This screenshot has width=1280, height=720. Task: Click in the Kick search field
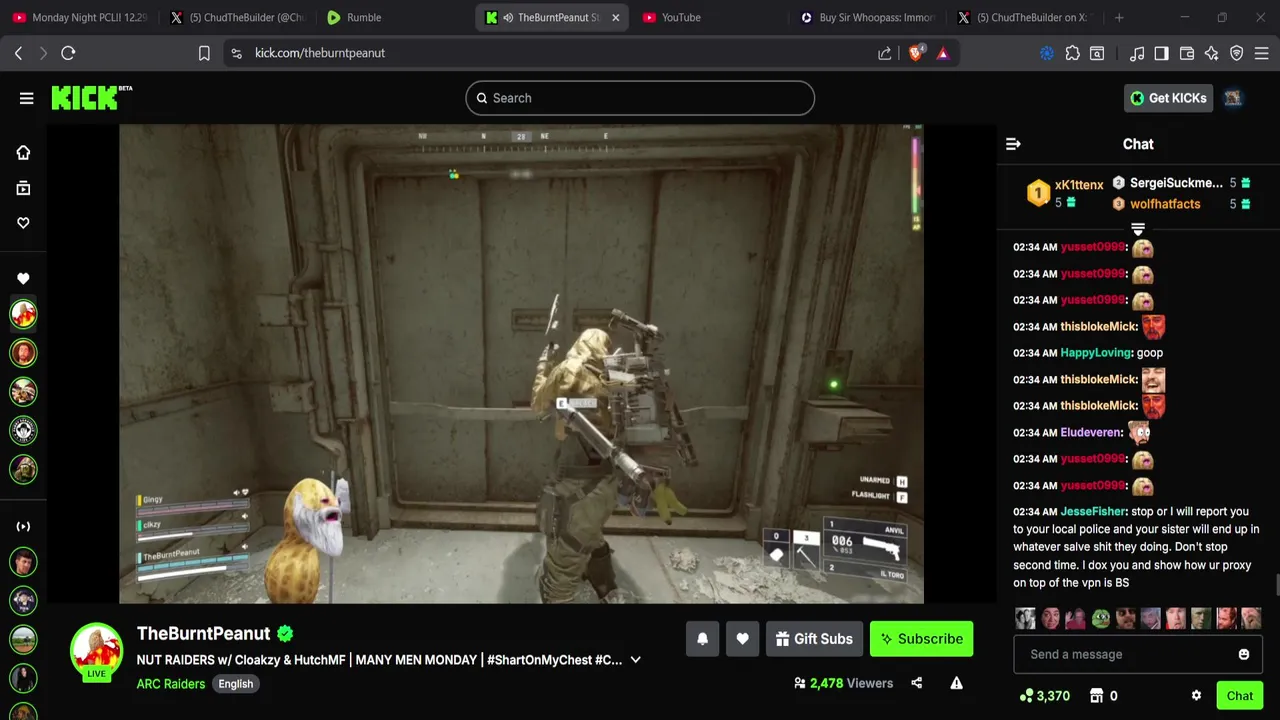coord(640,98)
